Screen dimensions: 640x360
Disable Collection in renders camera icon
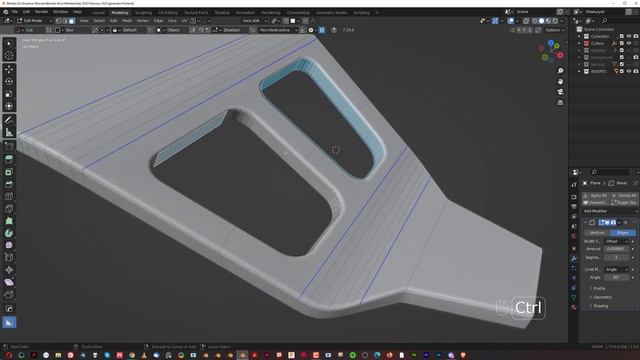coord(636,36)
